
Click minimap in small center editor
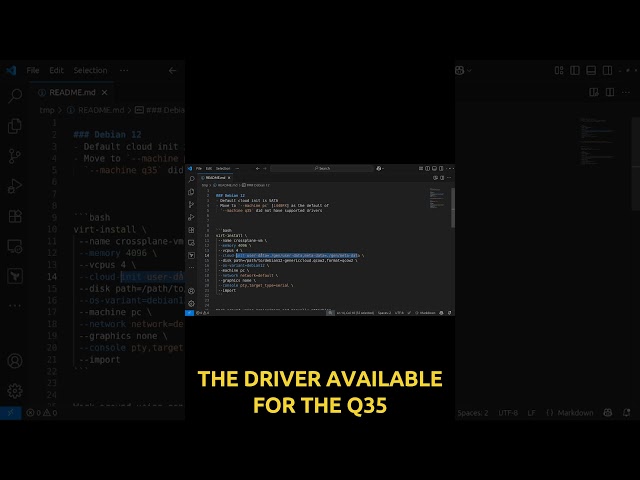[x=437, y=198]
